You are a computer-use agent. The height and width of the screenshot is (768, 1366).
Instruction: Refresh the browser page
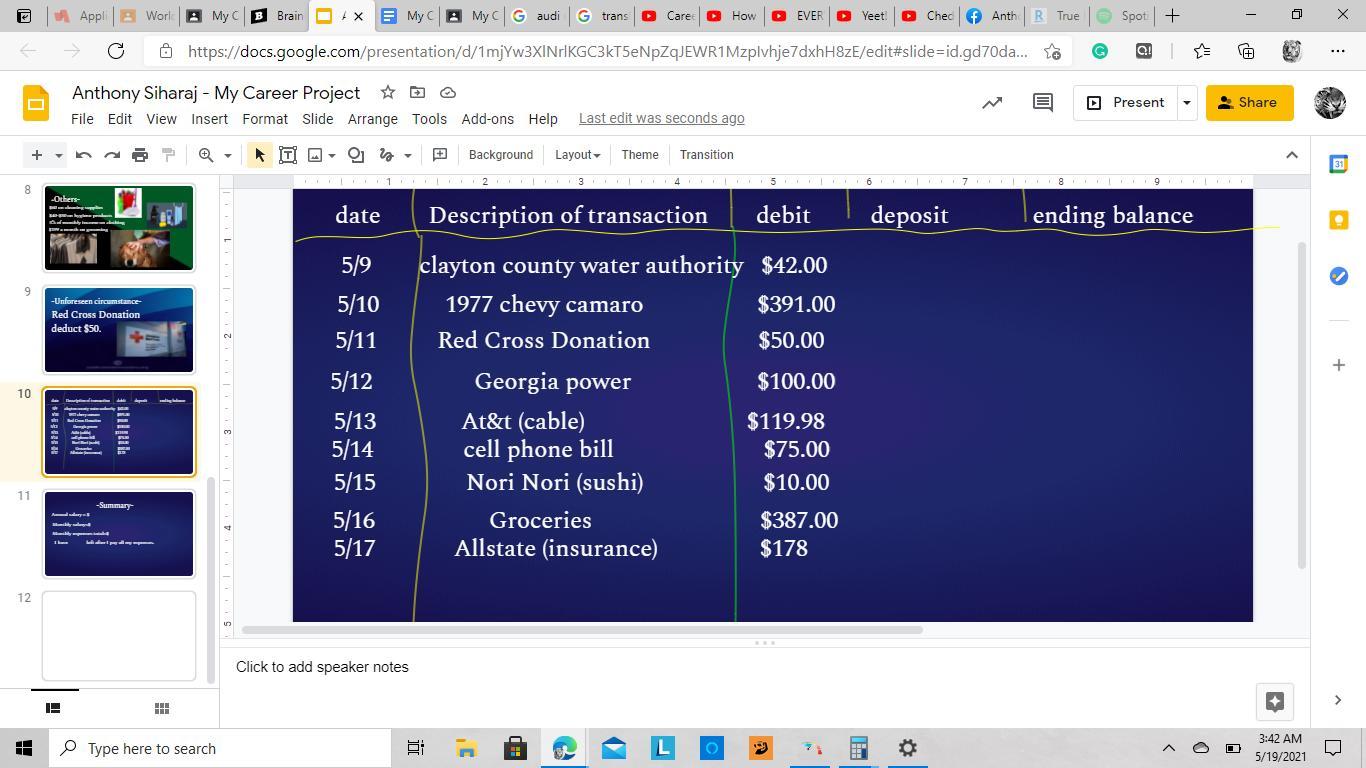pyautogui.click(x=116, y=51)
